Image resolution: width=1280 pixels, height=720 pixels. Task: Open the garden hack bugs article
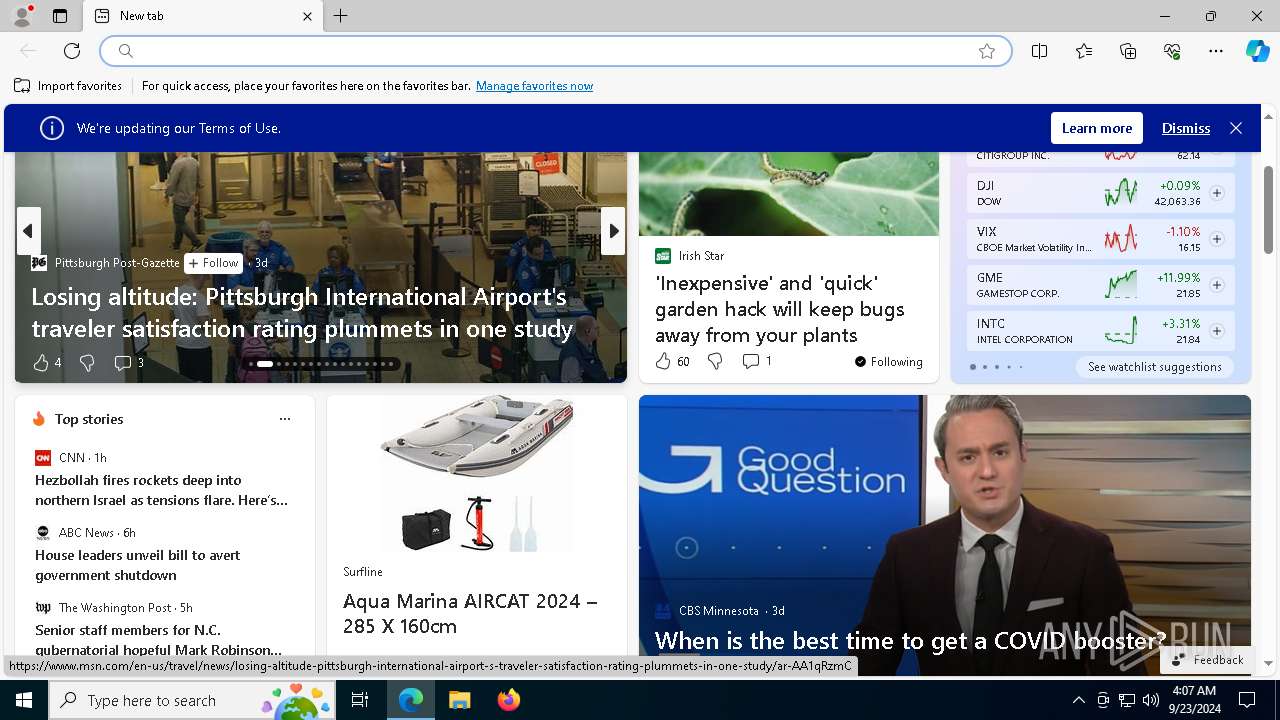tap(780, 309)
